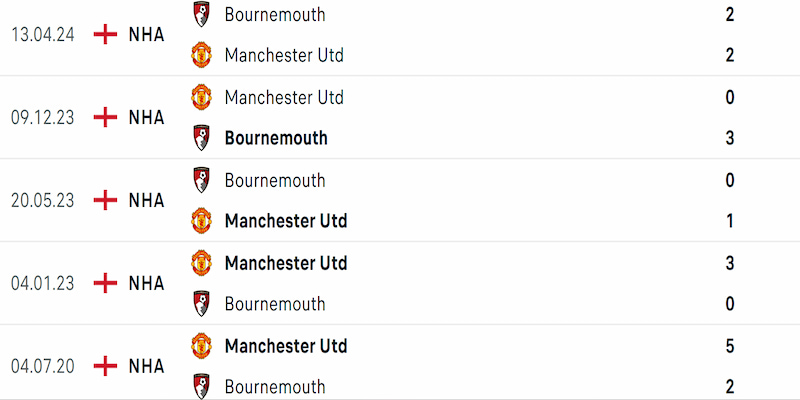
Task: Click Bournemouth crest in 09.12.23 match
Action: [x=202, y=138]
